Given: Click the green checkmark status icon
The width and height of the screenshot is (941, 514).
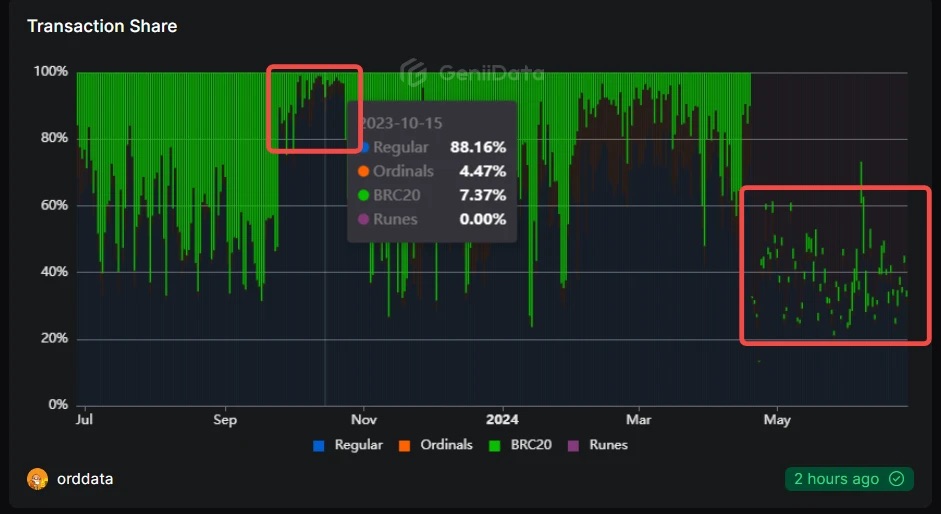Looking at the screenshot, I should click(x=896, y=479).
